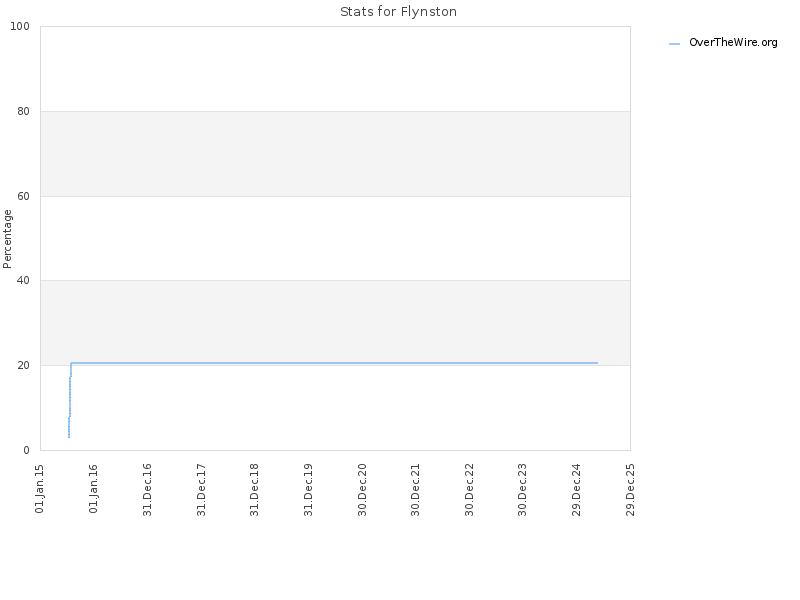The height and width of the screenshot is (600, 800).
Task: Click the x-axis date 01.Jan.15
Action: (39, 489)
